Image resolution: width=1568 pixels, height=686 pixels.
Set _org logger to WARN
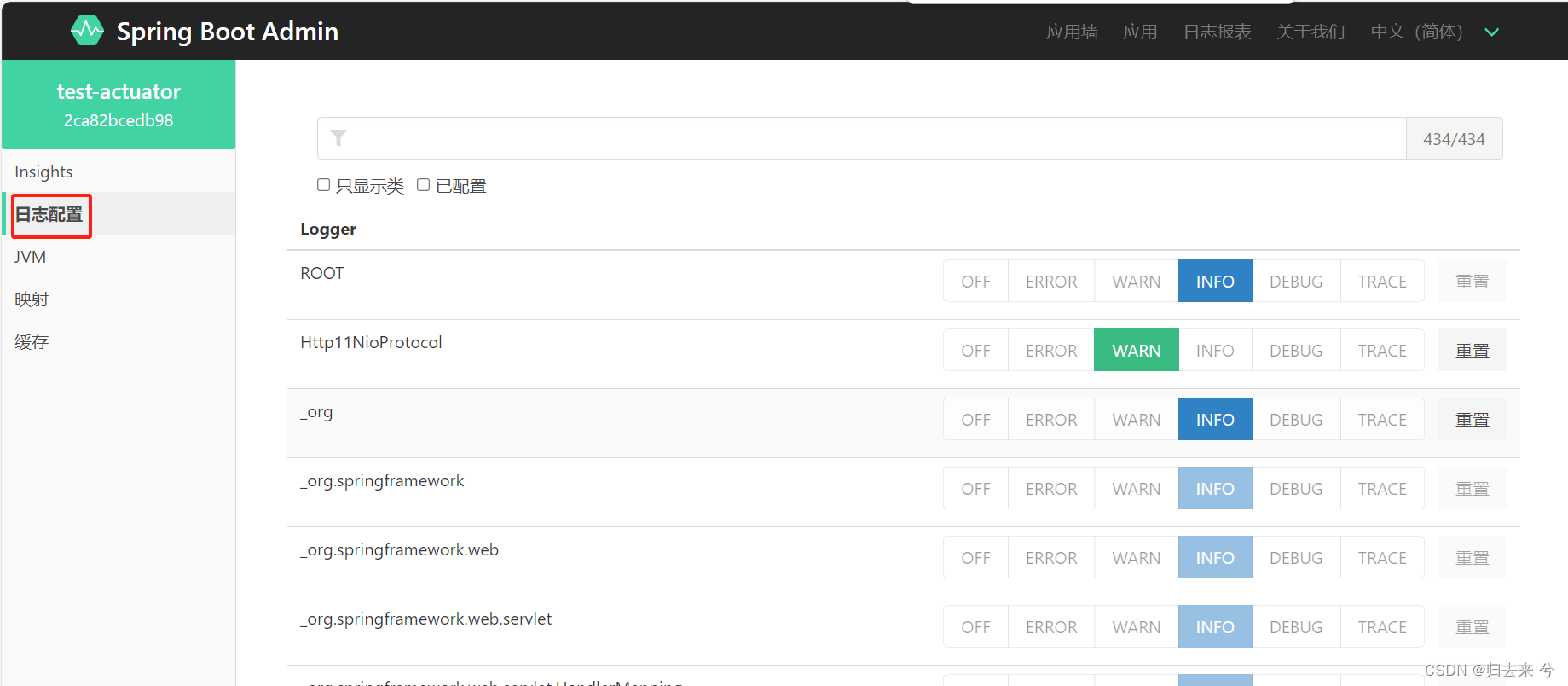pyautogui.click(x=1137, y=419)
